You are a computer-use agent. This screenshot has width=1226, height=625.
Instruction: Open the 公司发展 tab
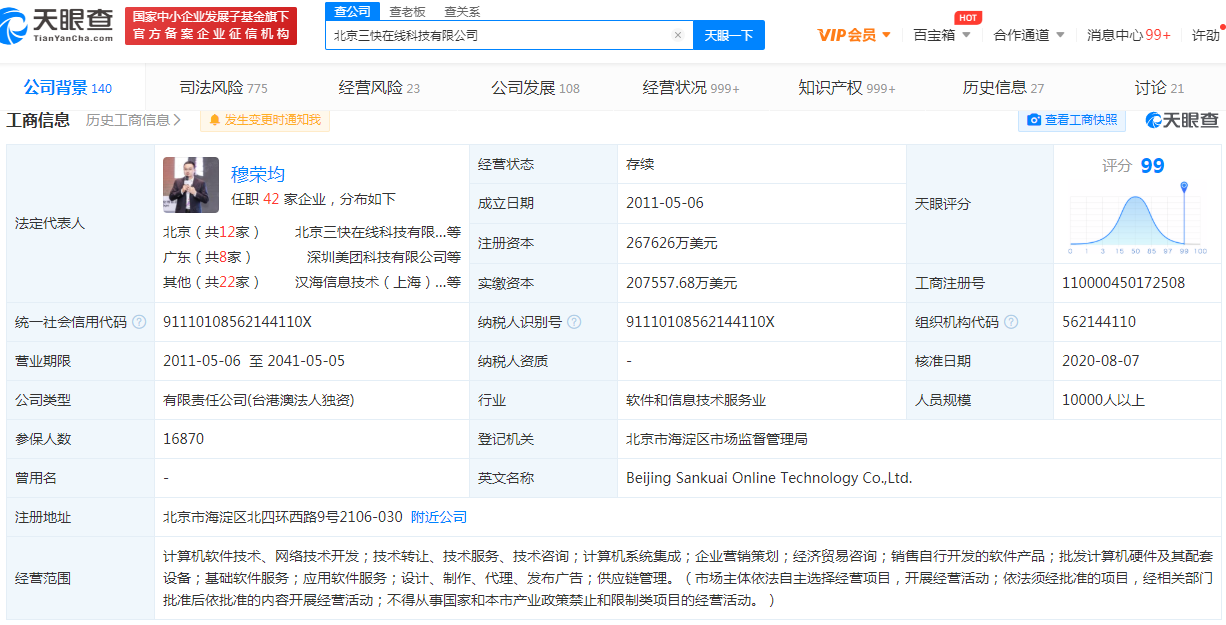pyautogui.click(x=535, y=88)
